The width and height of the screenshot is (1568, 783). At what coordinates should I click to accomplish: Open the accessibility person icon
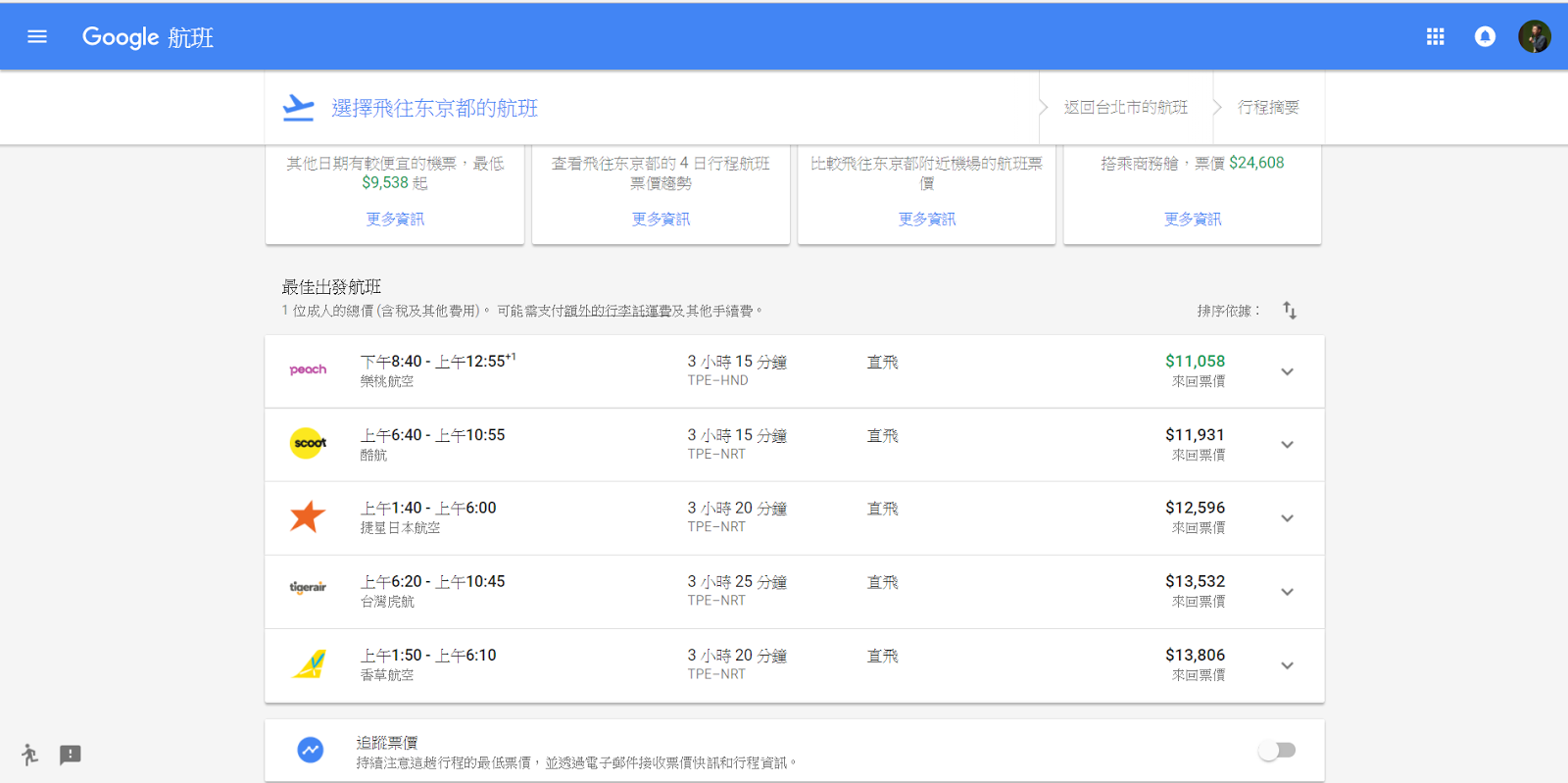(x=29, y=755)
